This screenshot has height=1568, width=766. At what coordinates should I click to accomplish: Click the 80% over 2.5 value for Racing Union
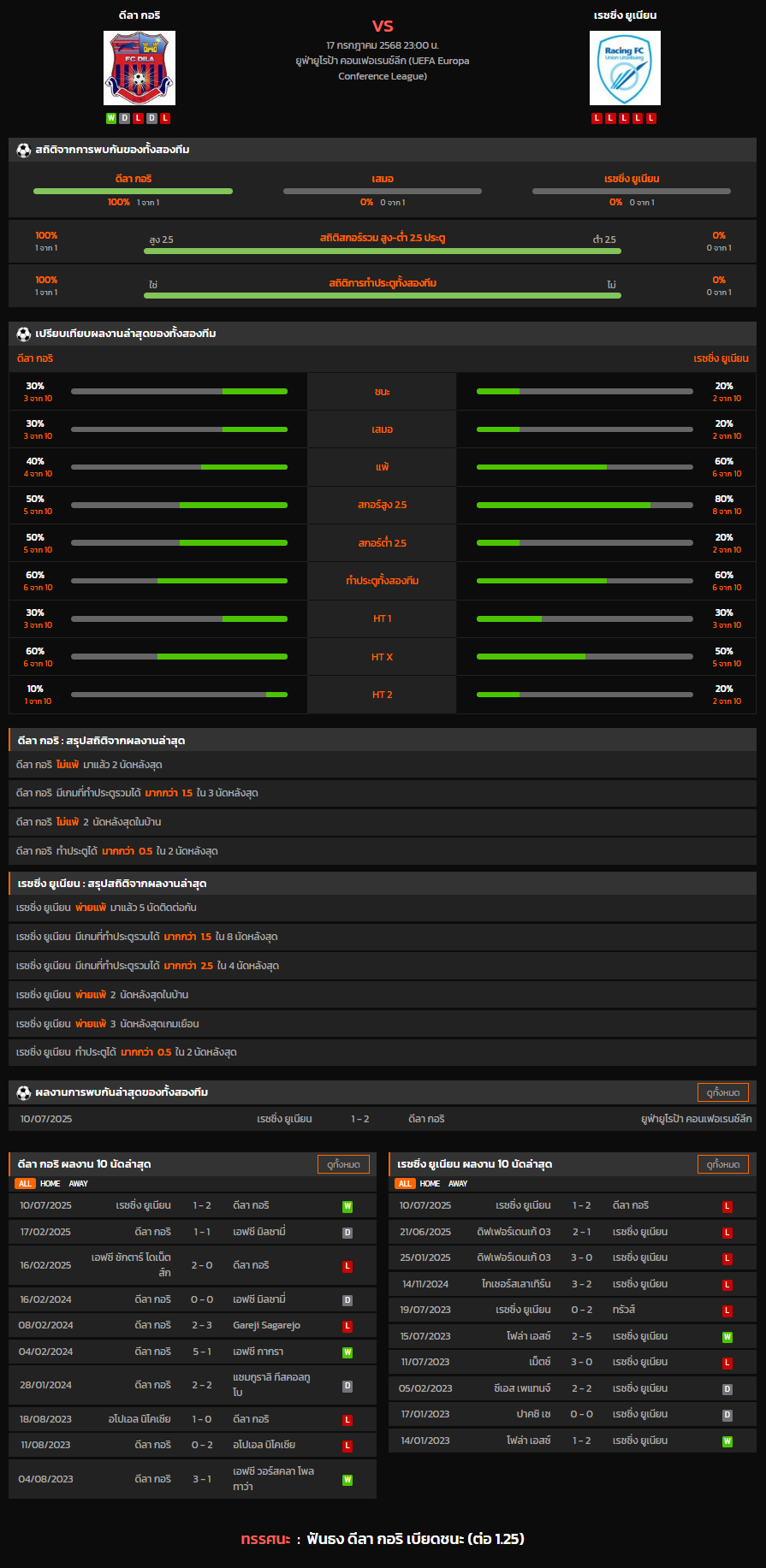pos(724,499)
